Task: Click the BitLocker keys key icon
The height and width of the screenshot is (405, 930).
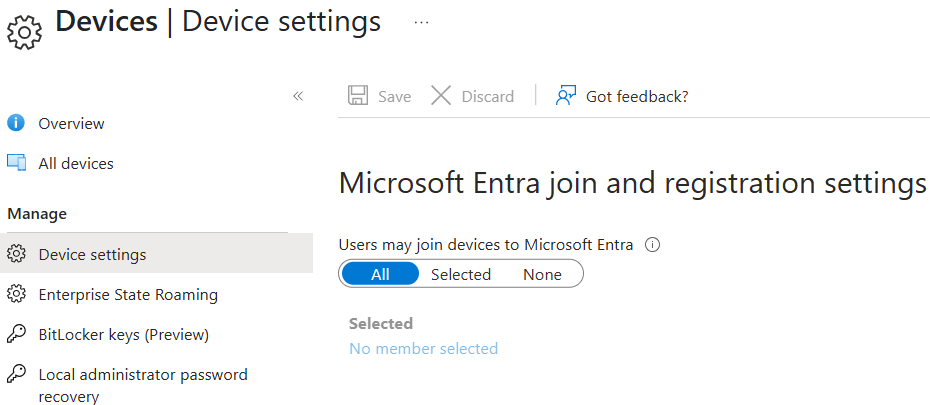Action: click(x=17, y=334)
